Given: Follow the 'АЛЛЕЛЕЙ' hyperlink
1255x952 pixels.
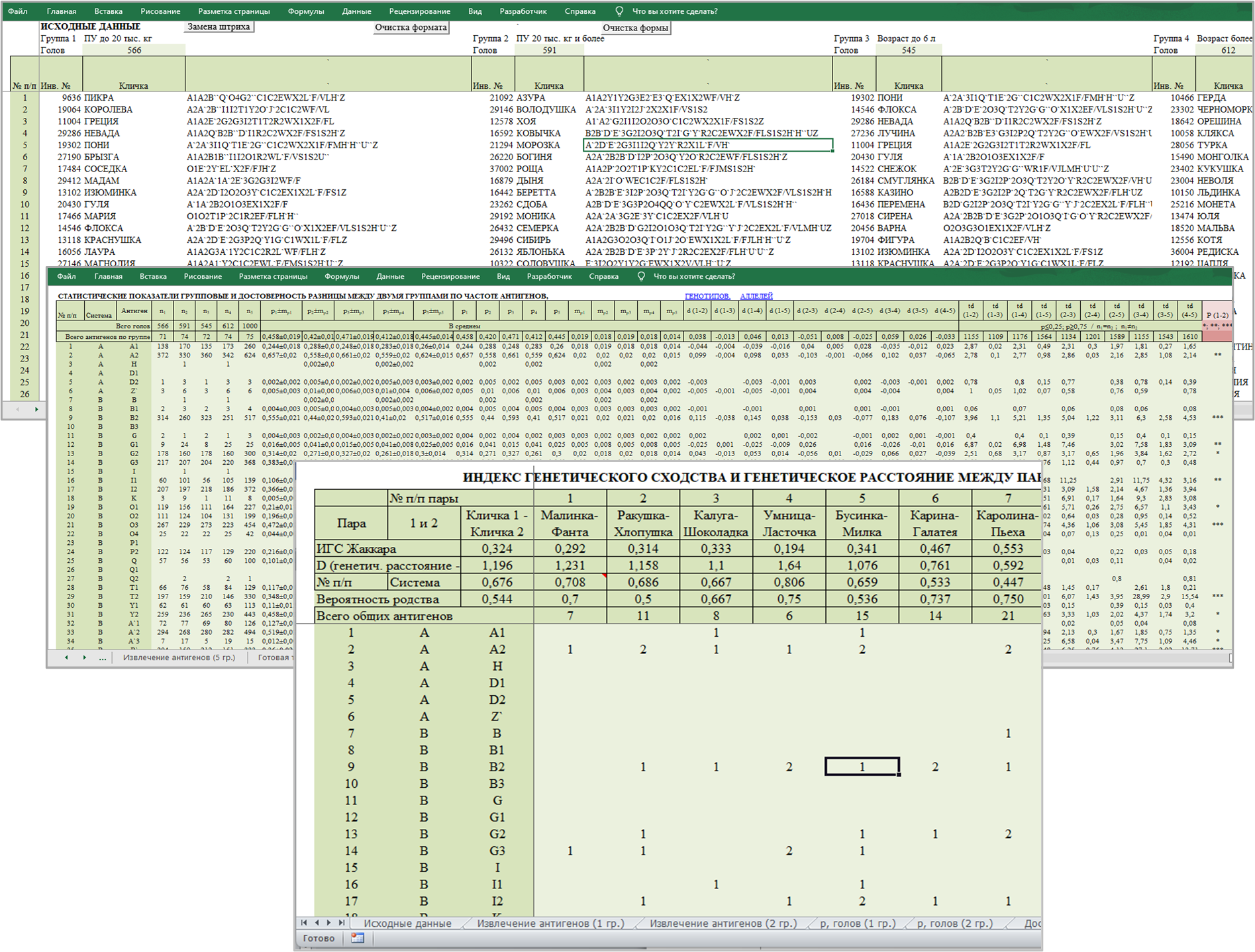Looking at the screenshot, I should [x=756, y=296].
